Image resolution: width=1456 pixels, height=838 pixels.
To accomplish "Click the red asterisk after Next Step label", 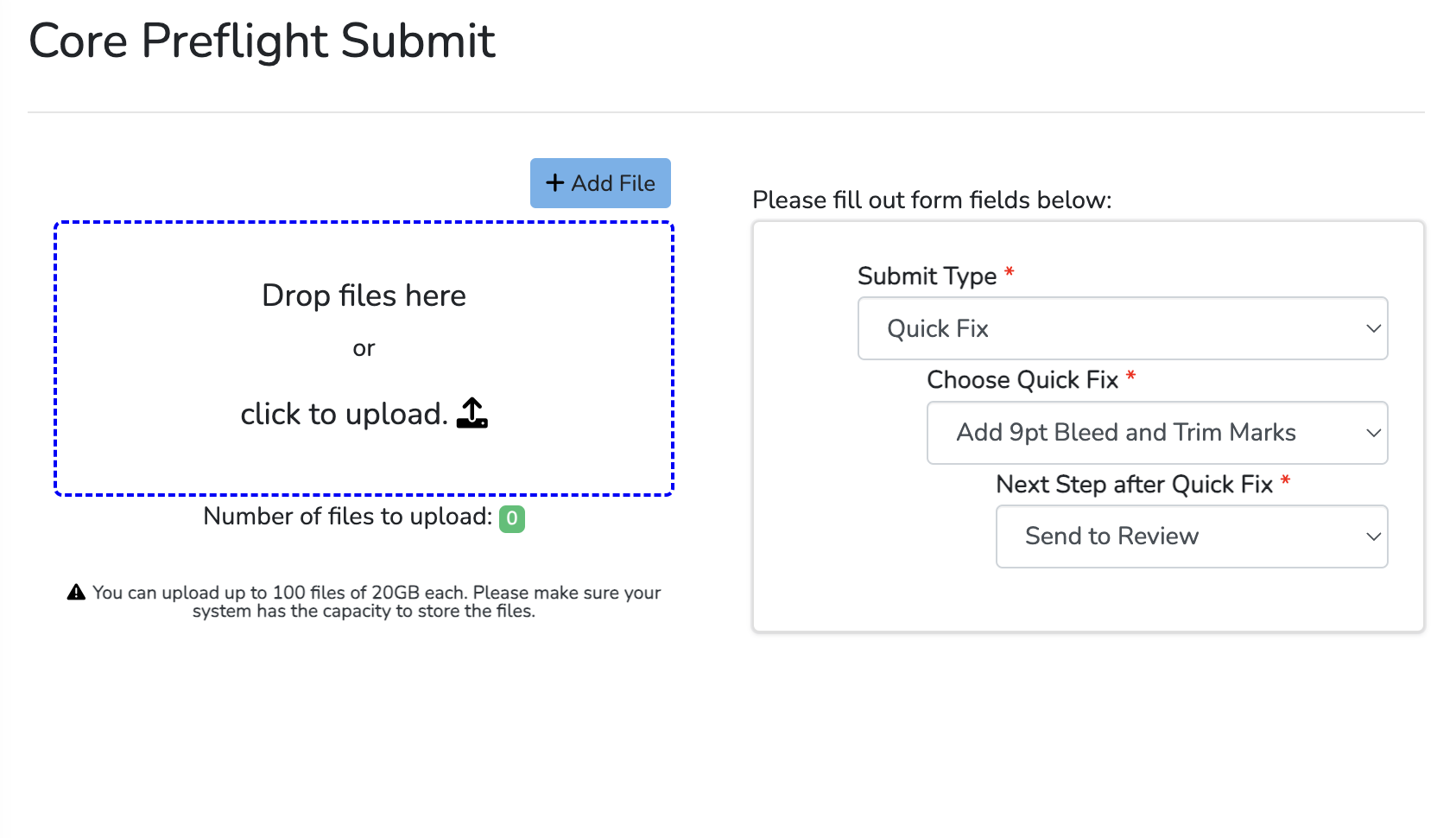I will [1285, 481].
